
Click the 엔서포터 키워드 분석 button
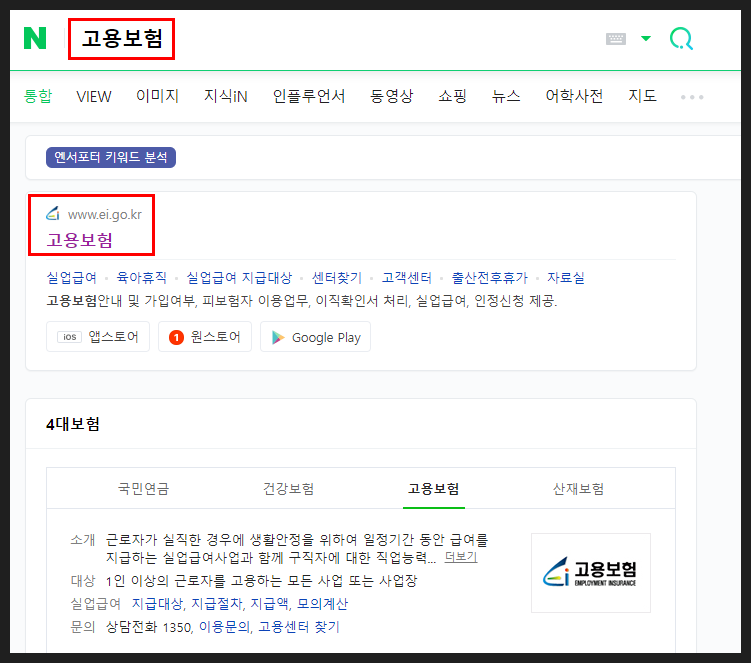(x=111, y=157)
